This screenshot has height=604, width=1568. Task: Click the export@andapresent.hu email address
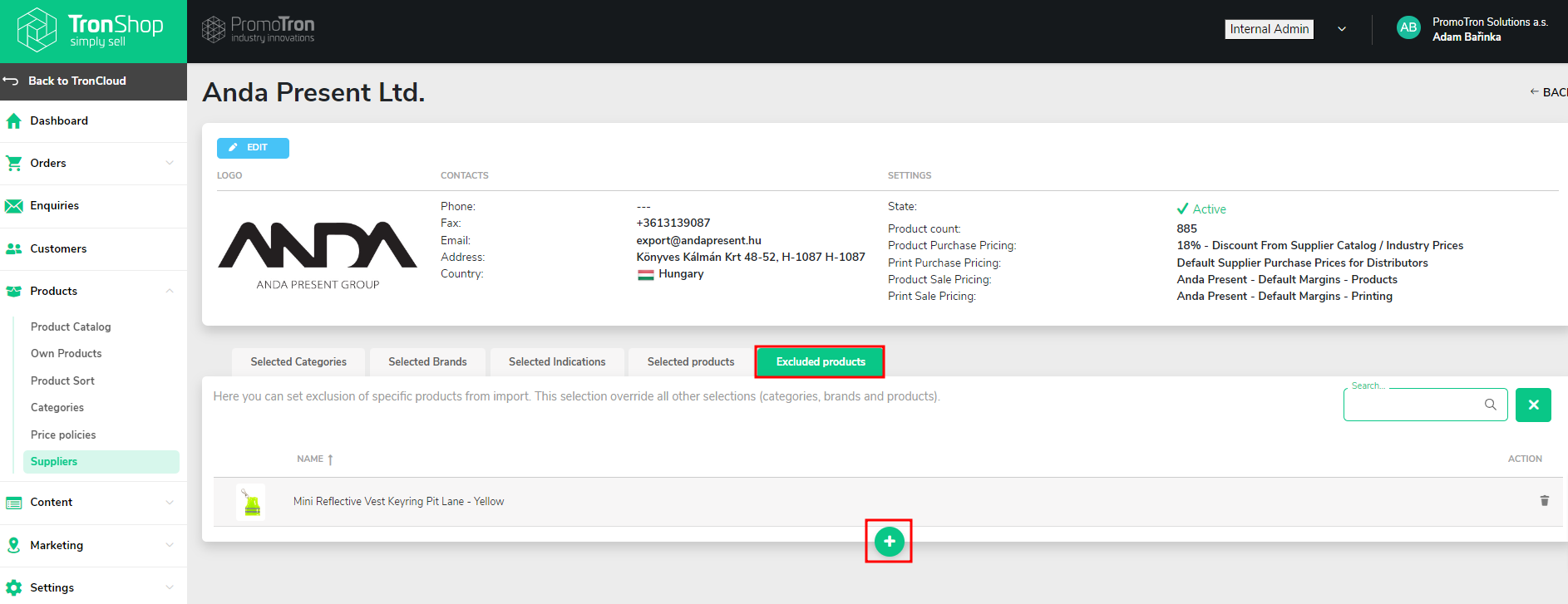[x=698, y=240]
